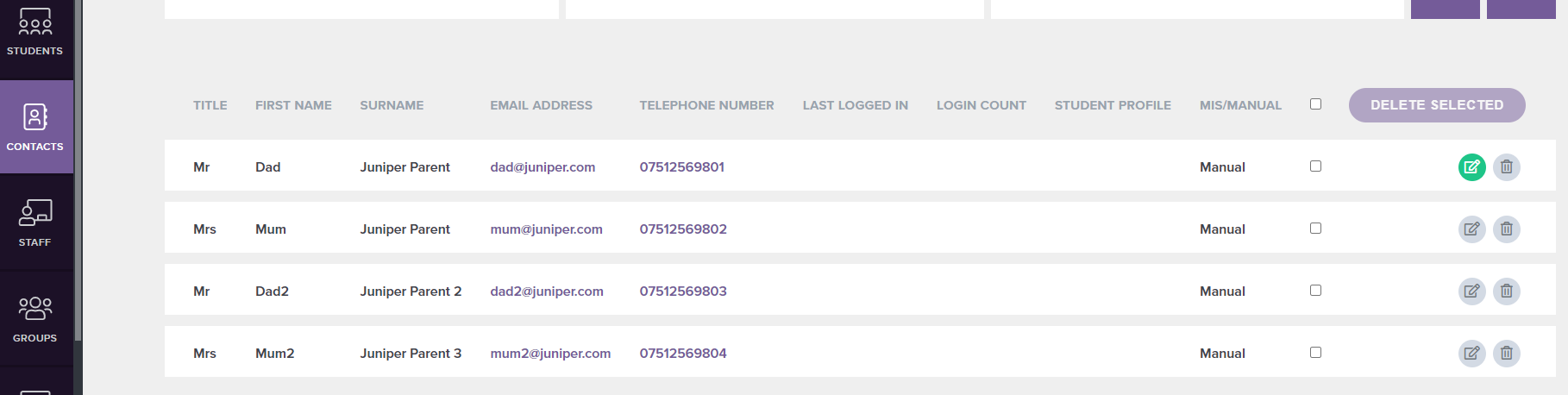Edit the Mum contact row

tap(1471, 229)
